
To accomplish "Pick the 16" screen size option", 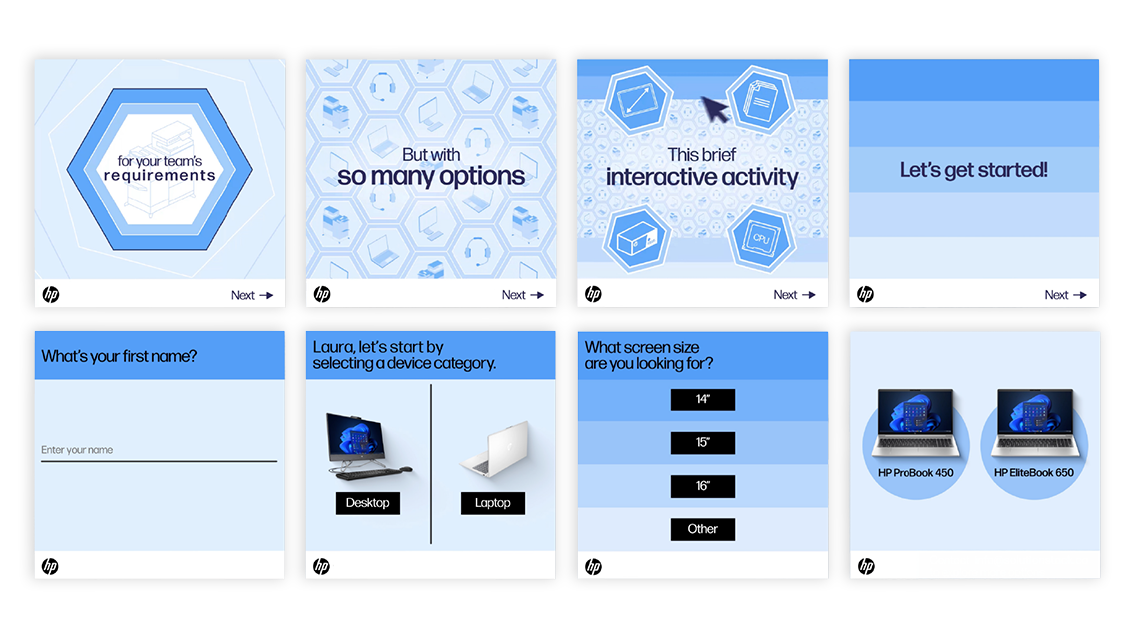I will click(x=702, y=486).
